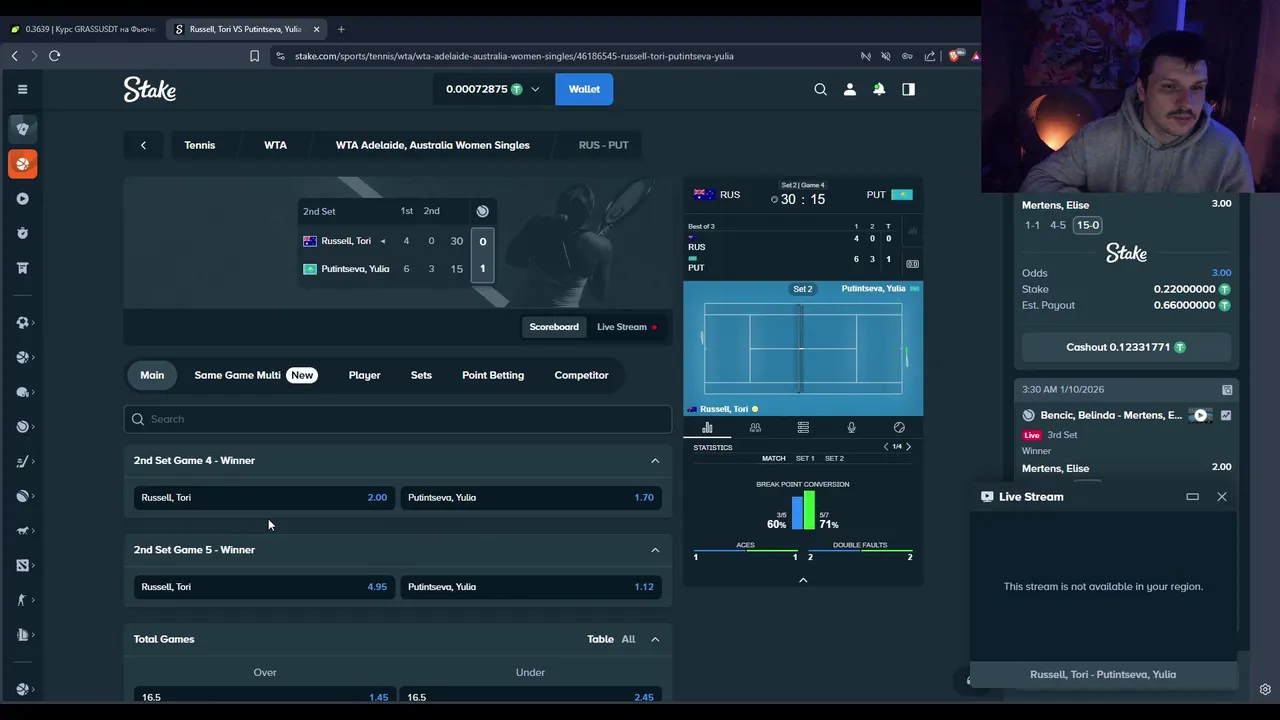The height and width of the screenshot is (720, 1280).
Task: Select All view for Total Games
Action: [x=628, y=639]
